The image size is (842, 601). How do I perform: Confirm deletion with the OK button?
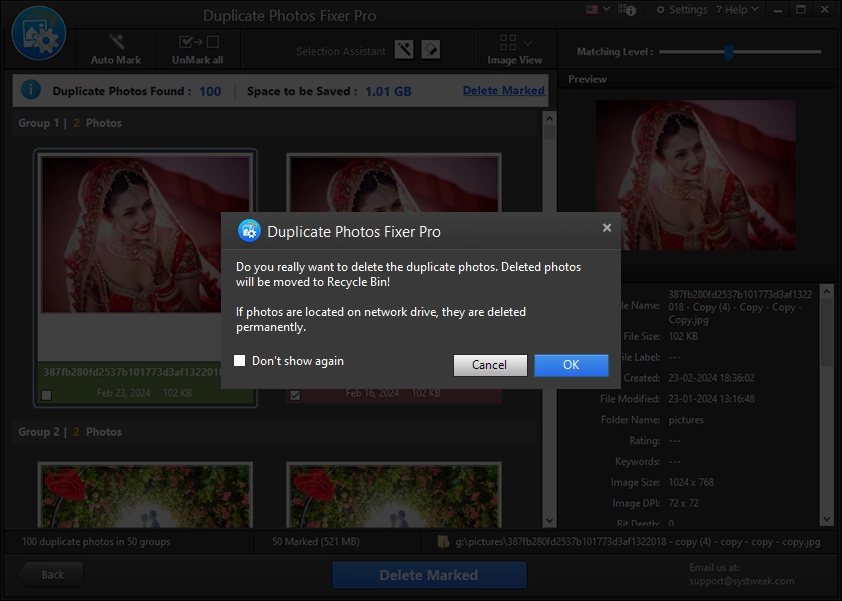click(x=571, y=365)
